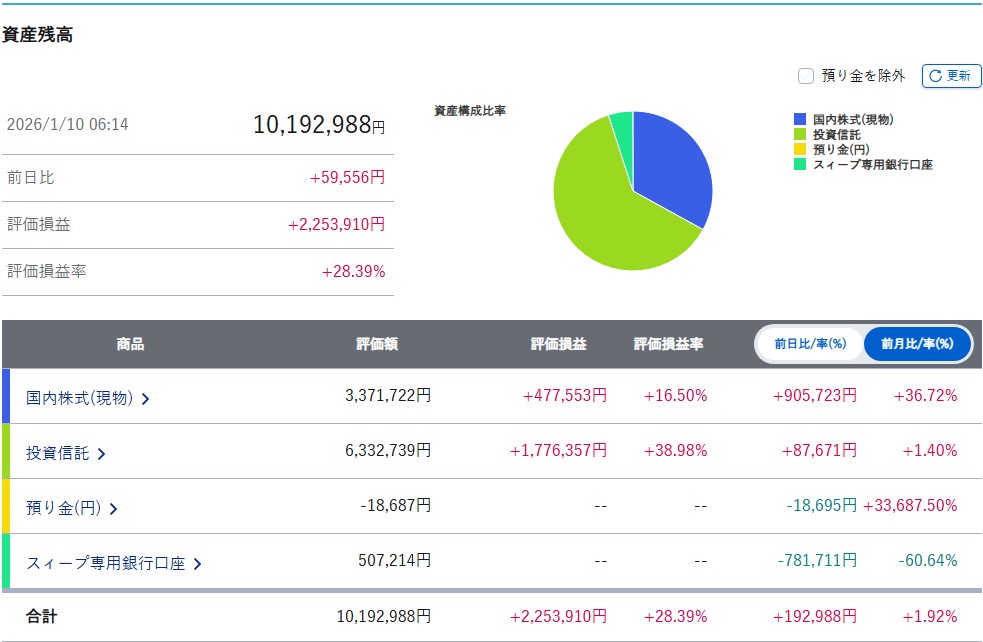983x642 pixels.
Task: Click the 評価額 column header
Action: pyautogui.click(x=377, y=344)
